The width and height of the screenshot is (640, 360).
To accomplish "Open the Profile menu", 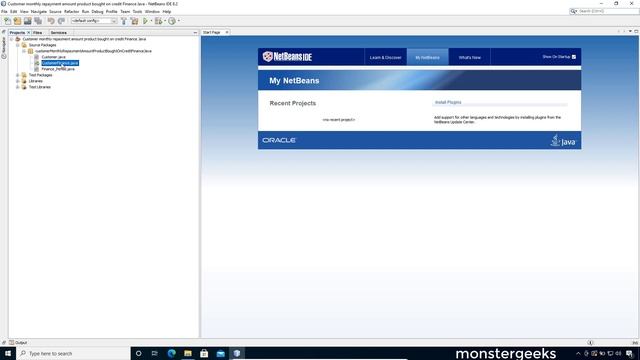I will (111, 11).
